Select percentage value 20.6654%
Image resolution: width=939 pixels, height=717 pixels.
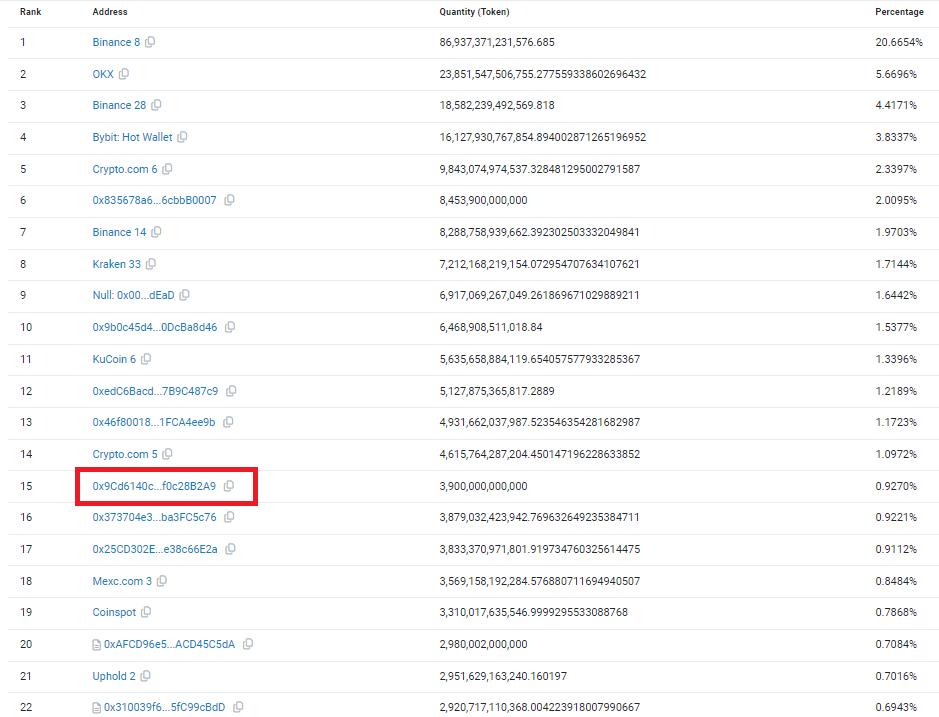click(x=899, y=42)
